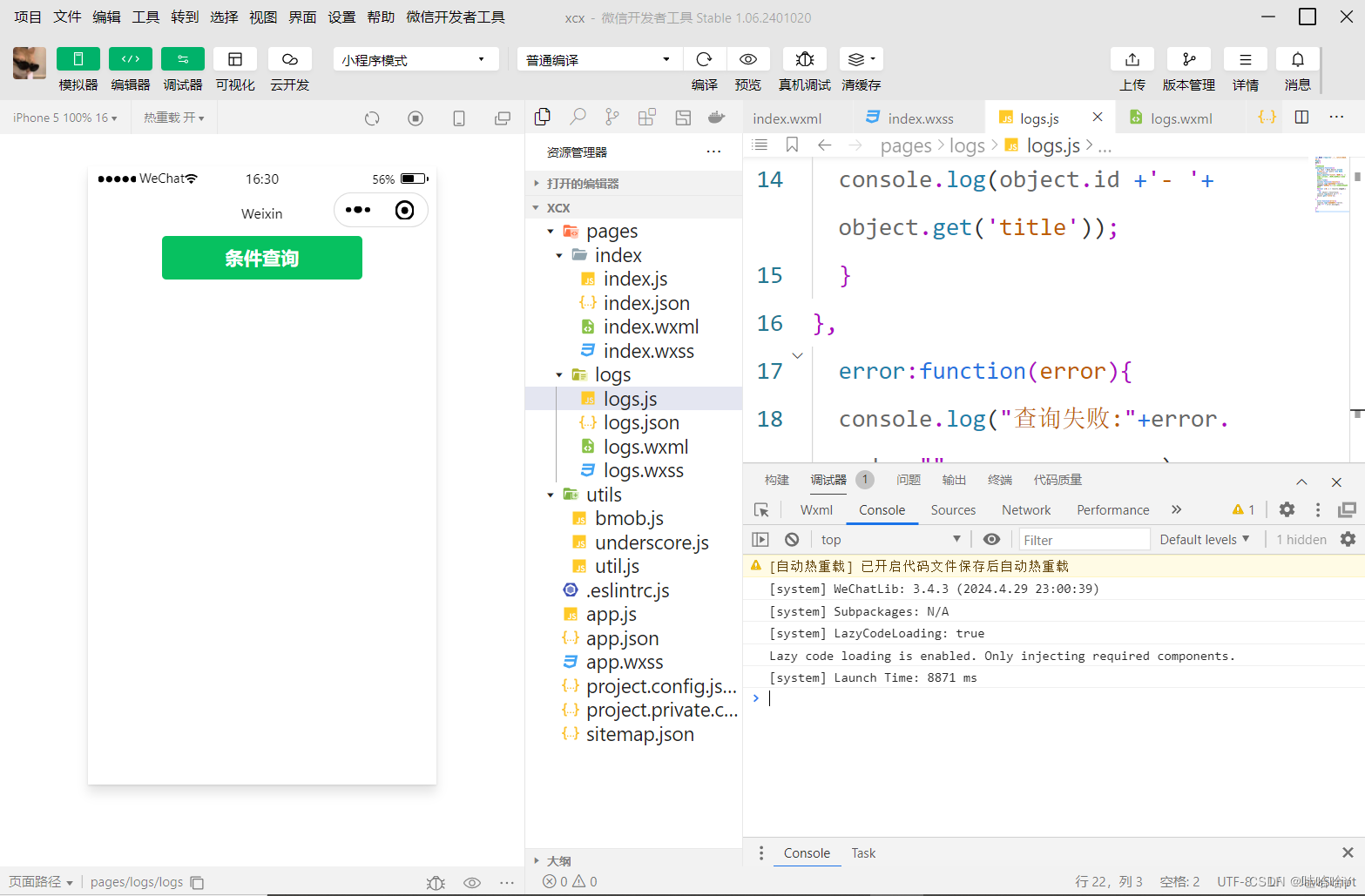Open the explorer files icon
Image resolution: width=1365 pixels, height=896 pixels.
[x=543, y=118]
